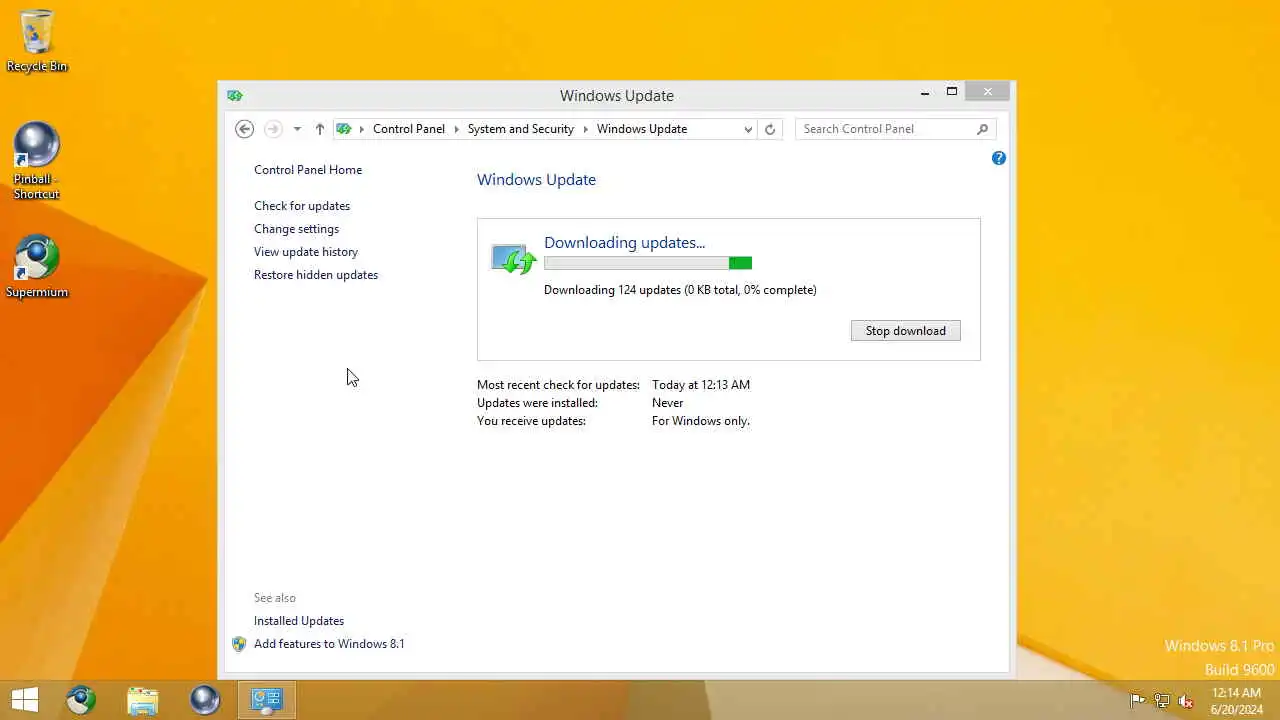Click the network tray icon

pos(1162,701)
